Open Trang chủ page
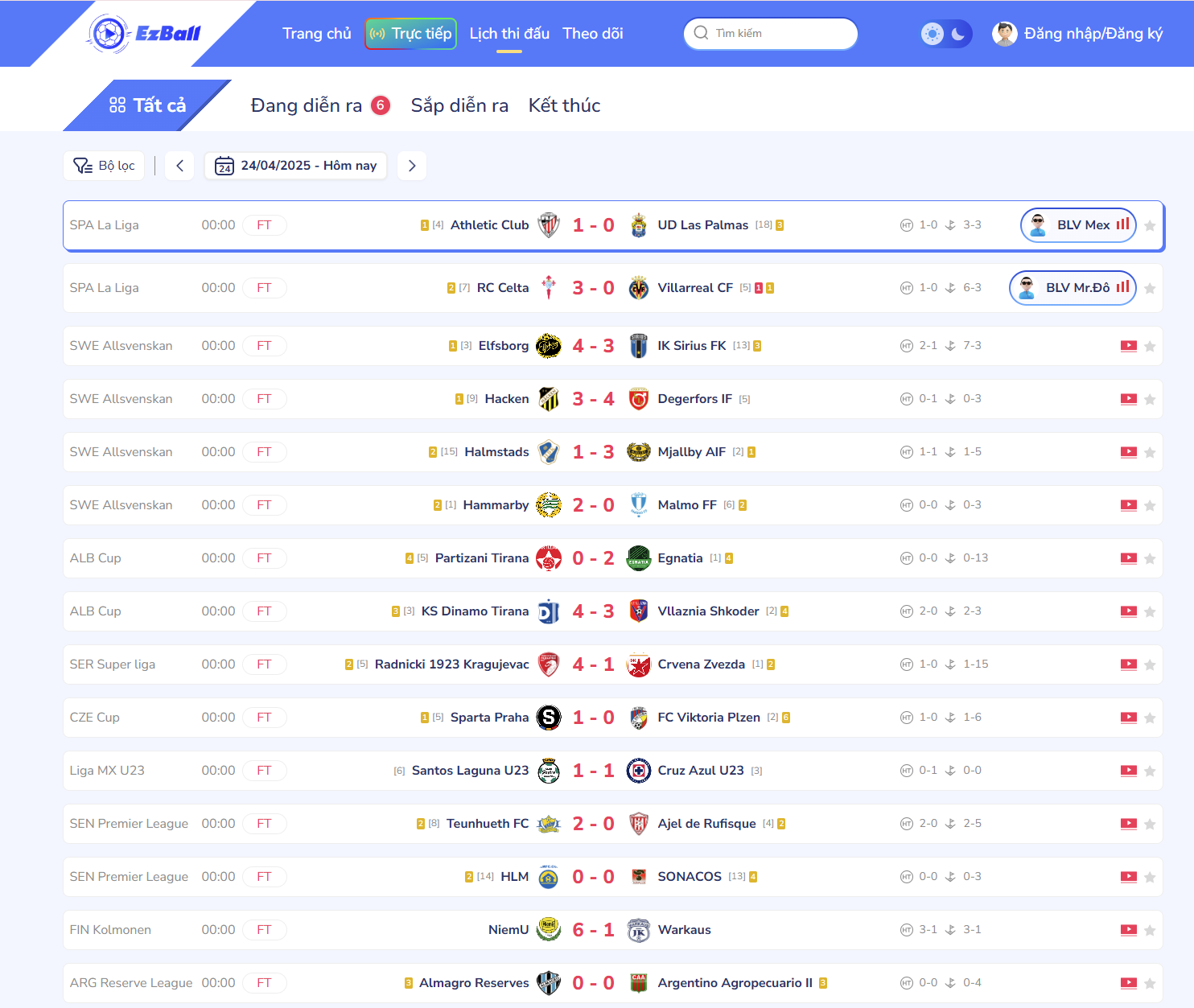Image resolution: width=1194 pixels, height=1008 pixels. [317, 34]
